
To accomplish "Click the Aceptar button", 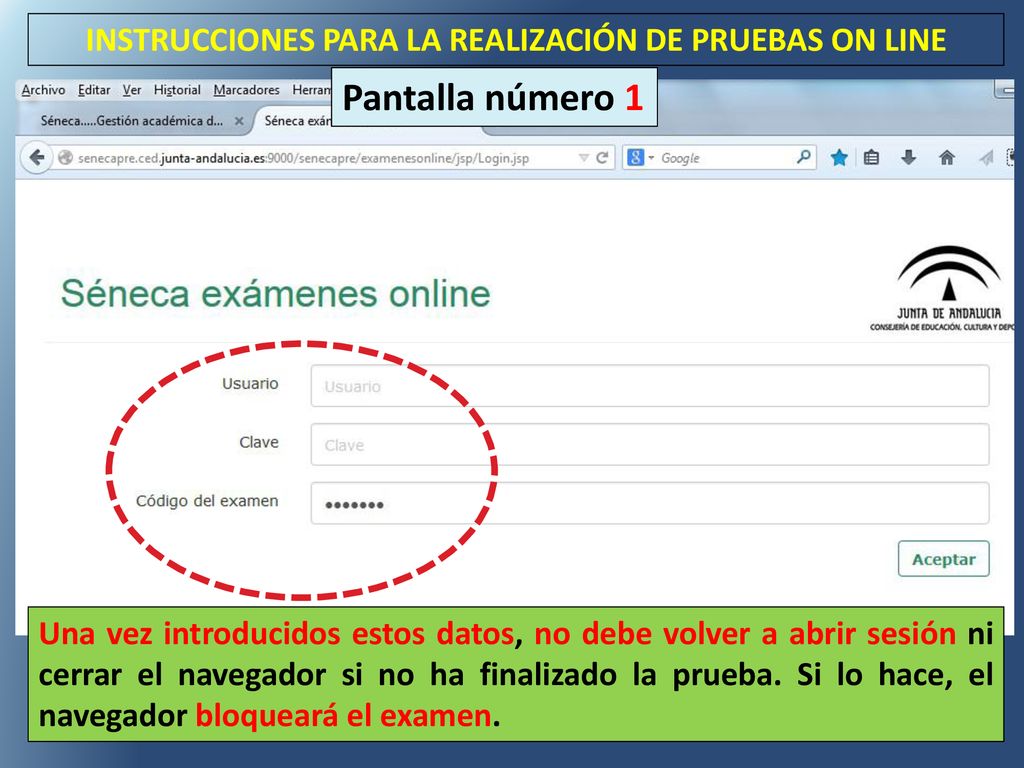I will click(x=944, y=559).
